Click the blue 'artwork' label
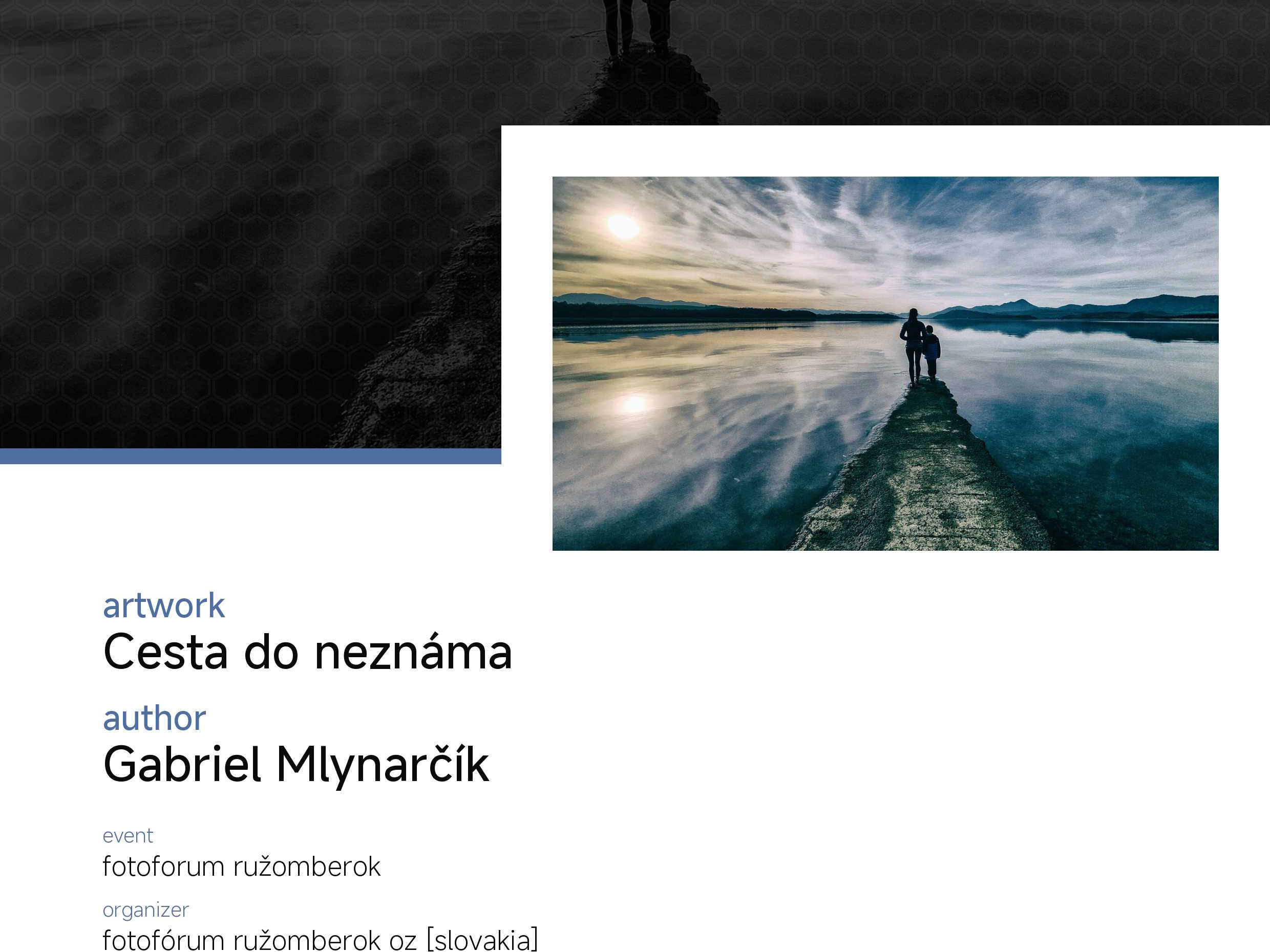Viewport: 1270px width, 952px height. (164, 605)
